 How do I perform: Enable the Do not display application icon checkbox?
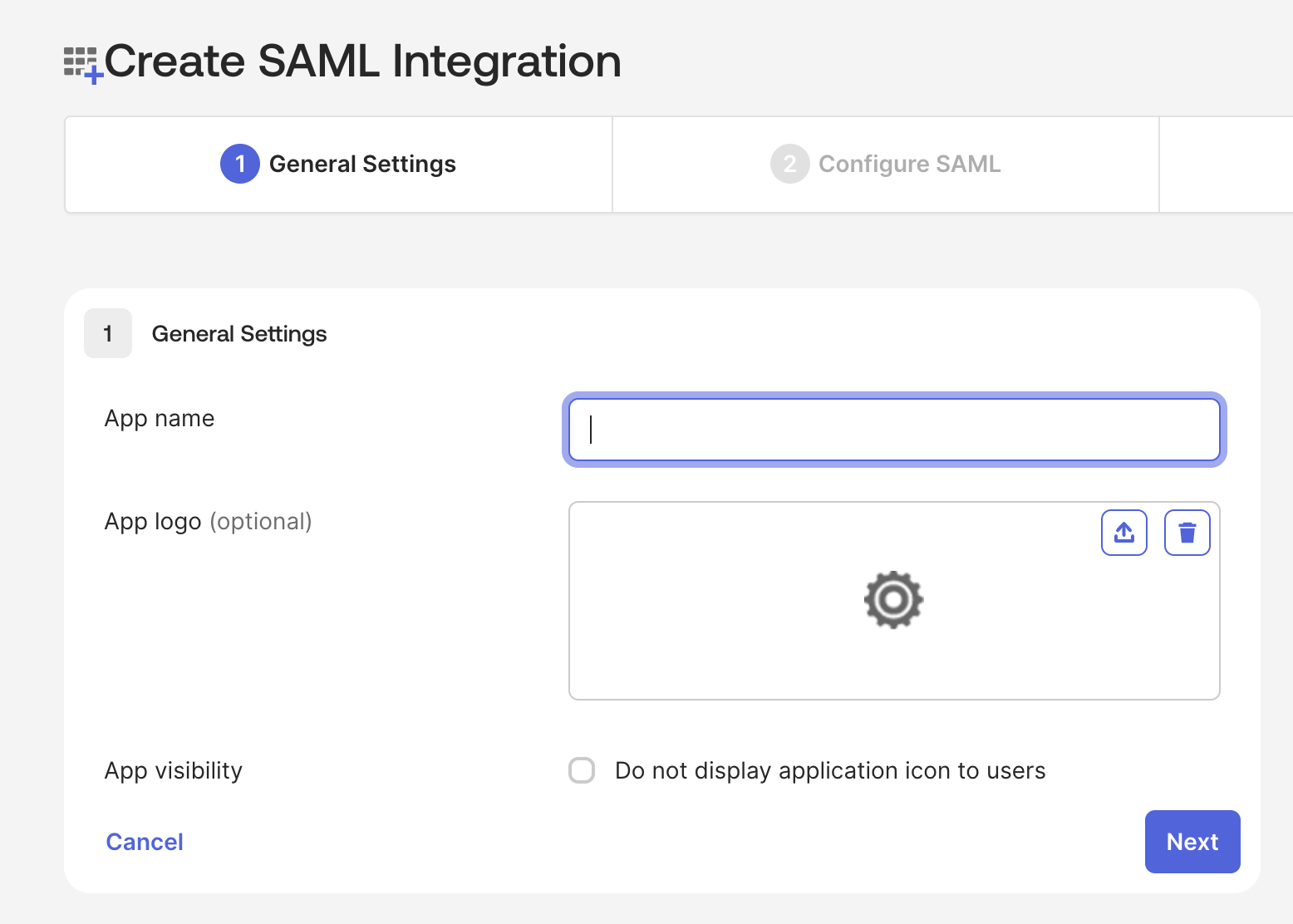582,770
